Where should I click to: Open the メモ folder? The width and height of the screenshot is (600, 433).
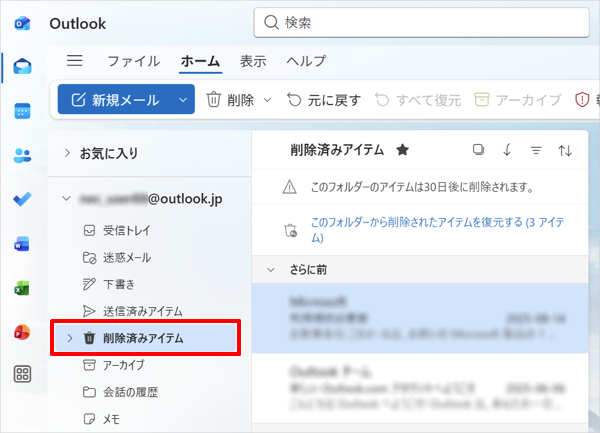pyautogui.click(x=101, y=419)
